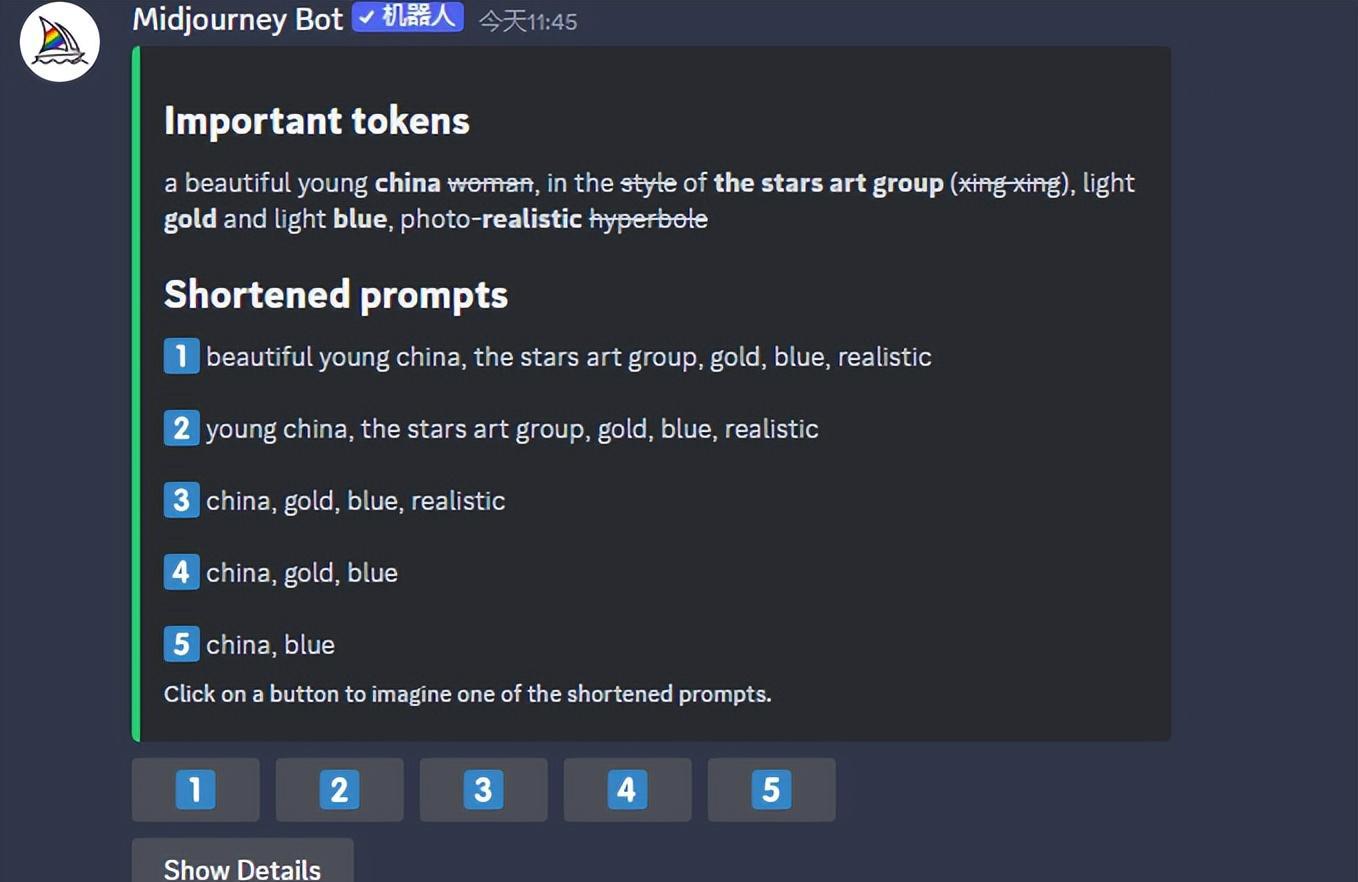The height and width of the screenshot is (882, 1358).
Task: Click the number 3 emoji in list
Action: pos(181,500)
